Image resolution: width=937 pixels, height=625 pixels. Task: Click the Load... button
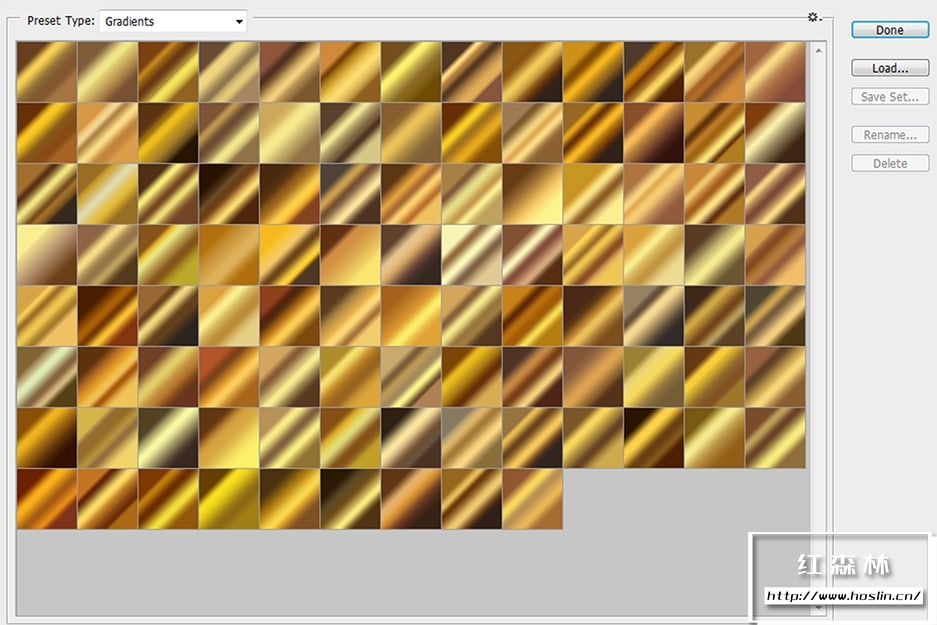[x=890, y=68]
